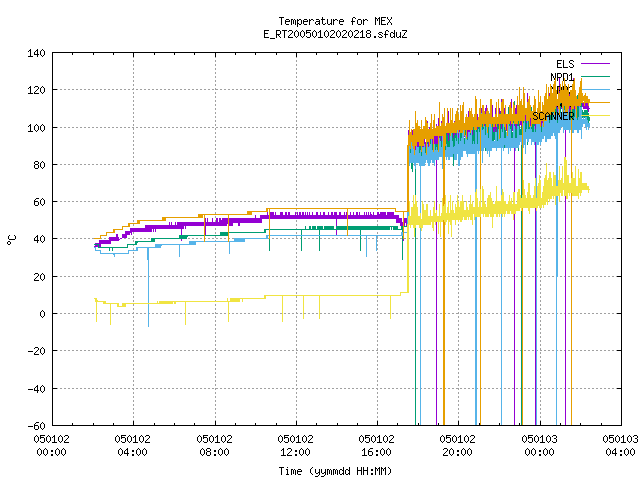Click the 'SCANNER' legend label
Viewport: 640px width, 480px height.
pyautogui.click(x=553, y=116)
